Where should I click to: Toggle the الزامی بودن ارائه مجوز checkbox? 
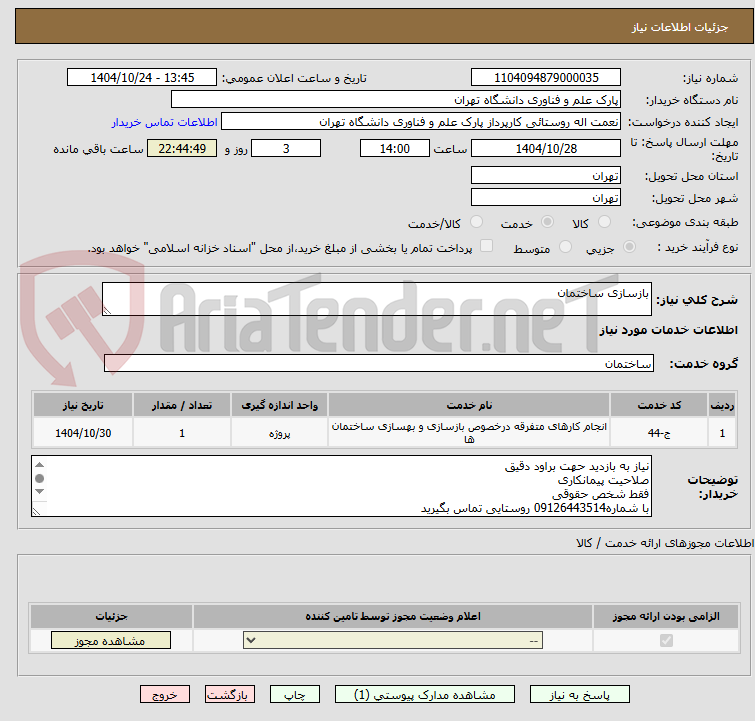click(x=666, y=641)
